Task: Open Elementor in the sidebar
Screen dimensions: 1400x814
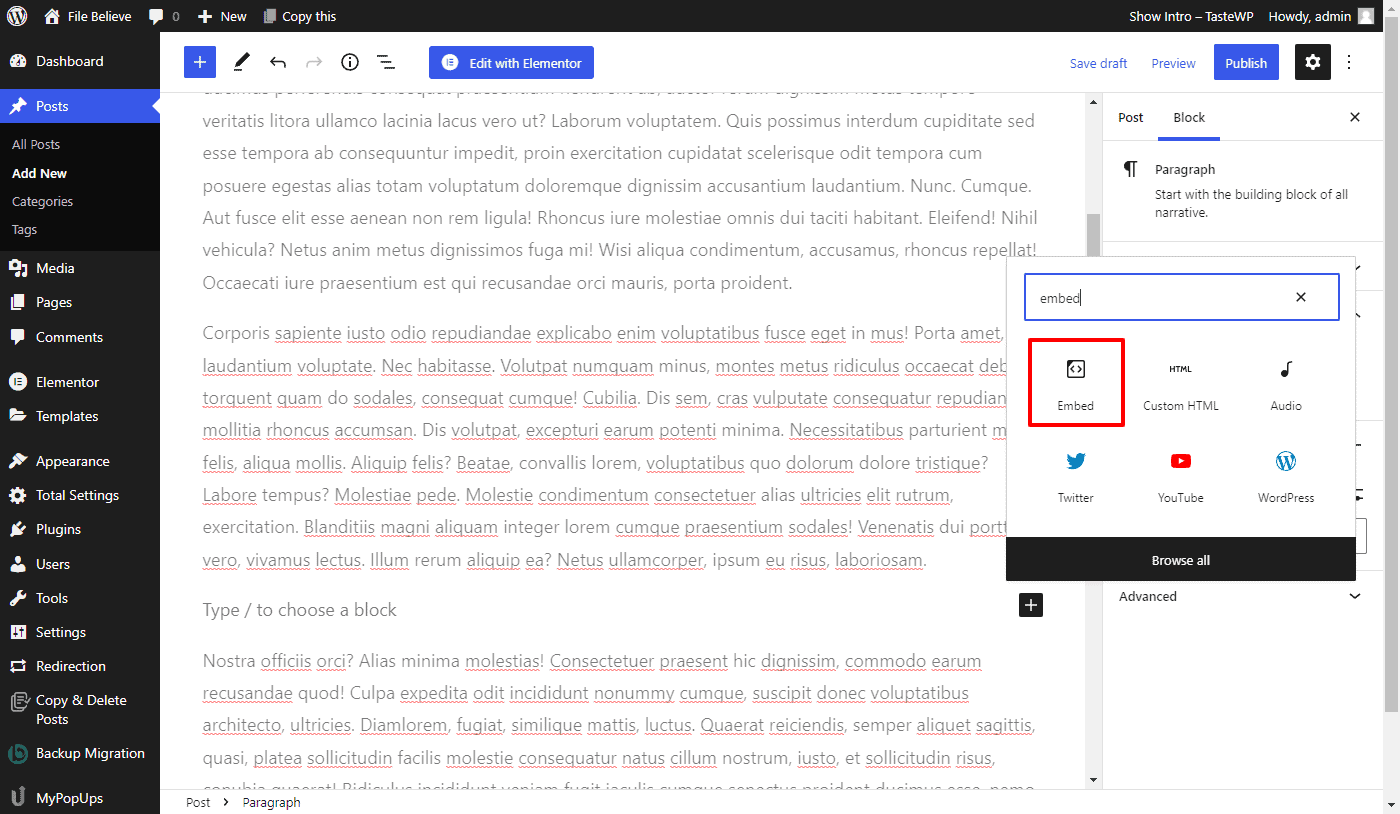Action: (x=80, y=382)
